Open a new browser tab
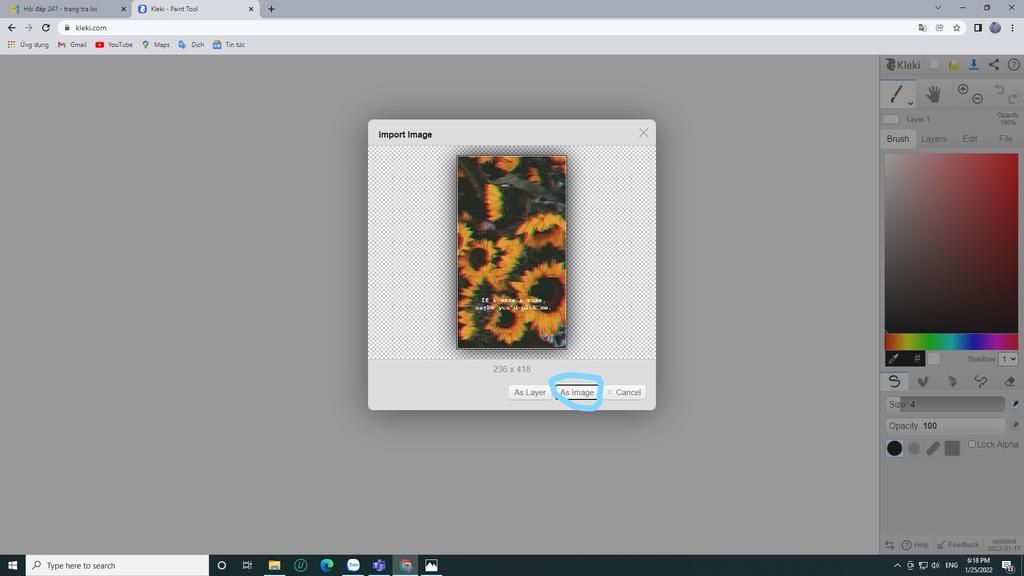 (x=271, y=9)
